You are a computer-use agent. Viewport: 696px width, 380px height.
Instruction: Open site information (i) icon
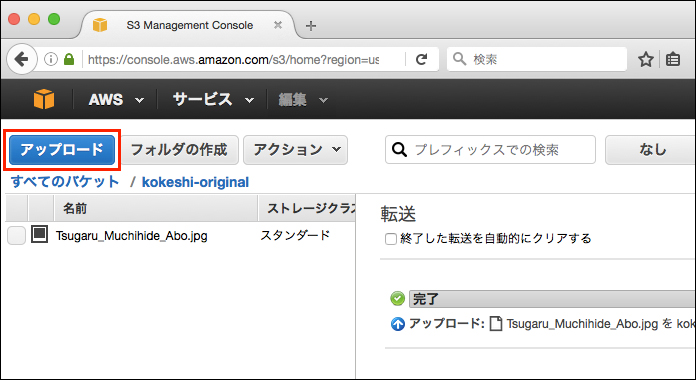(x=51, y=59)
